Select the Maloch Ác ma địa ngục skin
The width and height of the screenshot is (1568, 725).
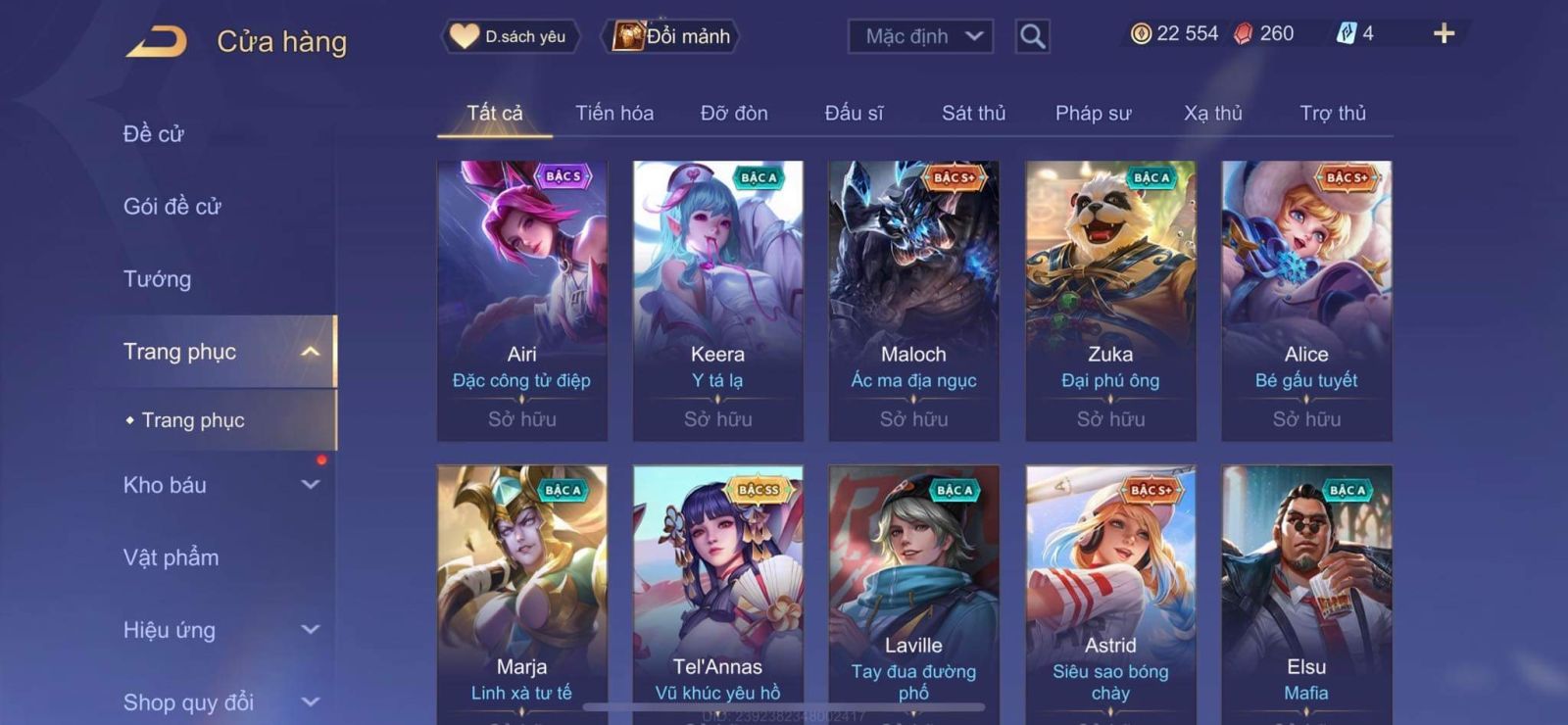pyautogui.click(x=913, y=301)
